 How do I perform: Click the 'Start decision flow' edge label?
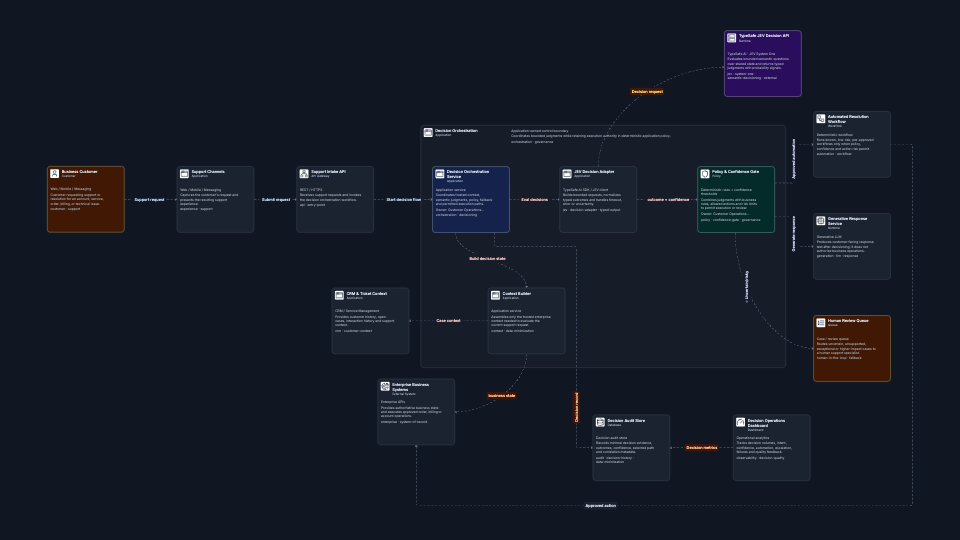pyautogui.click(x=403, y=200)
